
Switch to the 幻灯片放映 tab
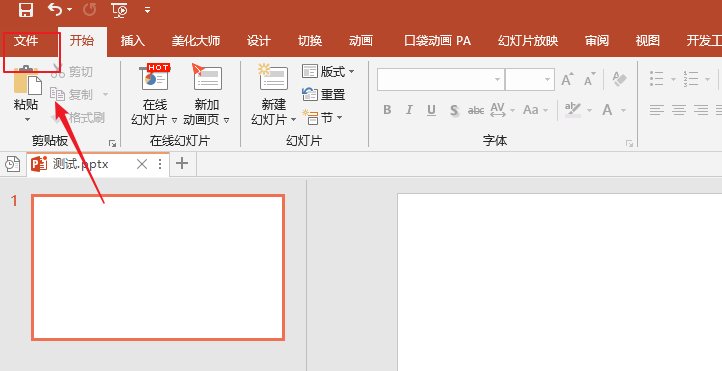528,41
